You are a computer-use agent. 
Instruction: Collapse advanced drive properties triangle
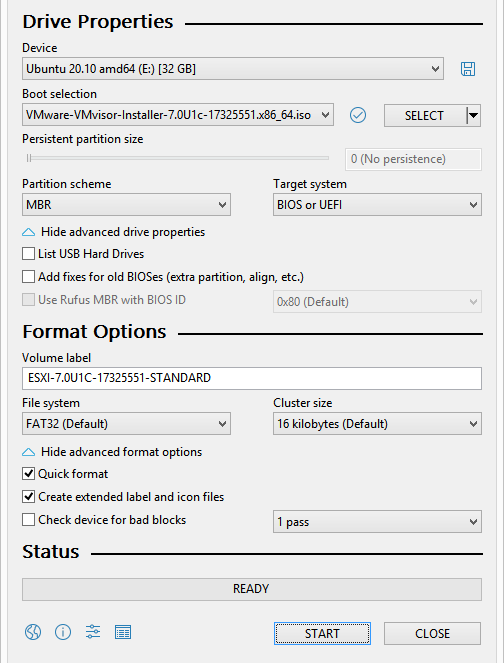28,232
